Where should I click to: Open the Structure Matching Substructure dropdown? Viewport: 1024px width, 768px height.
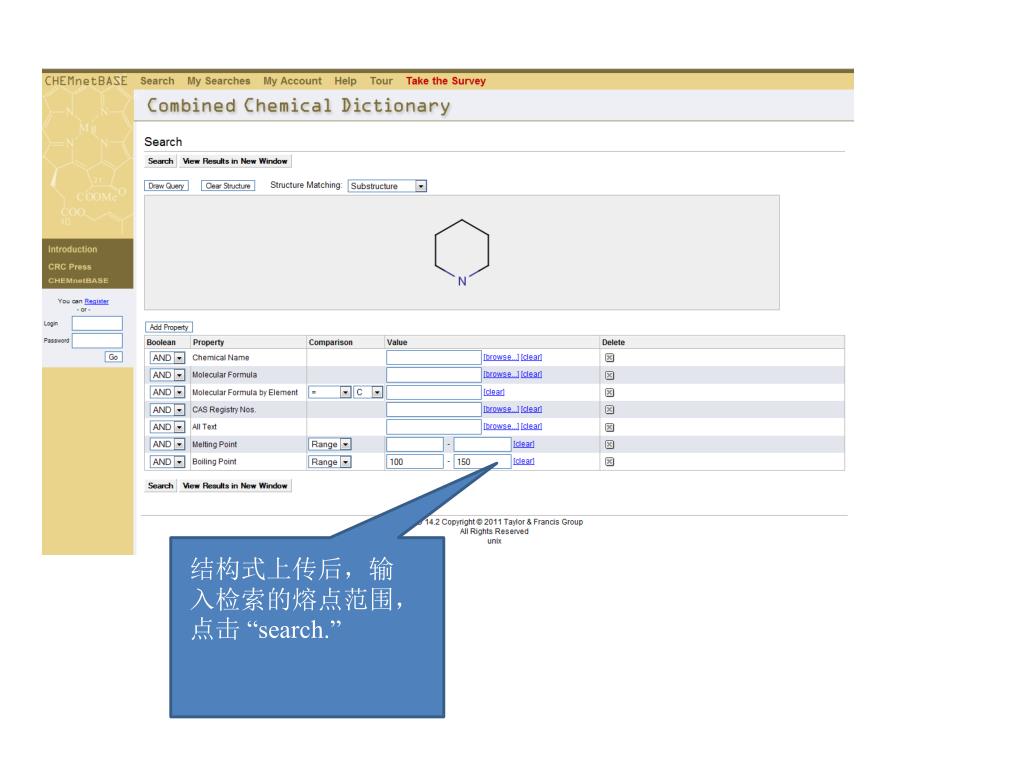pos(387,186)
